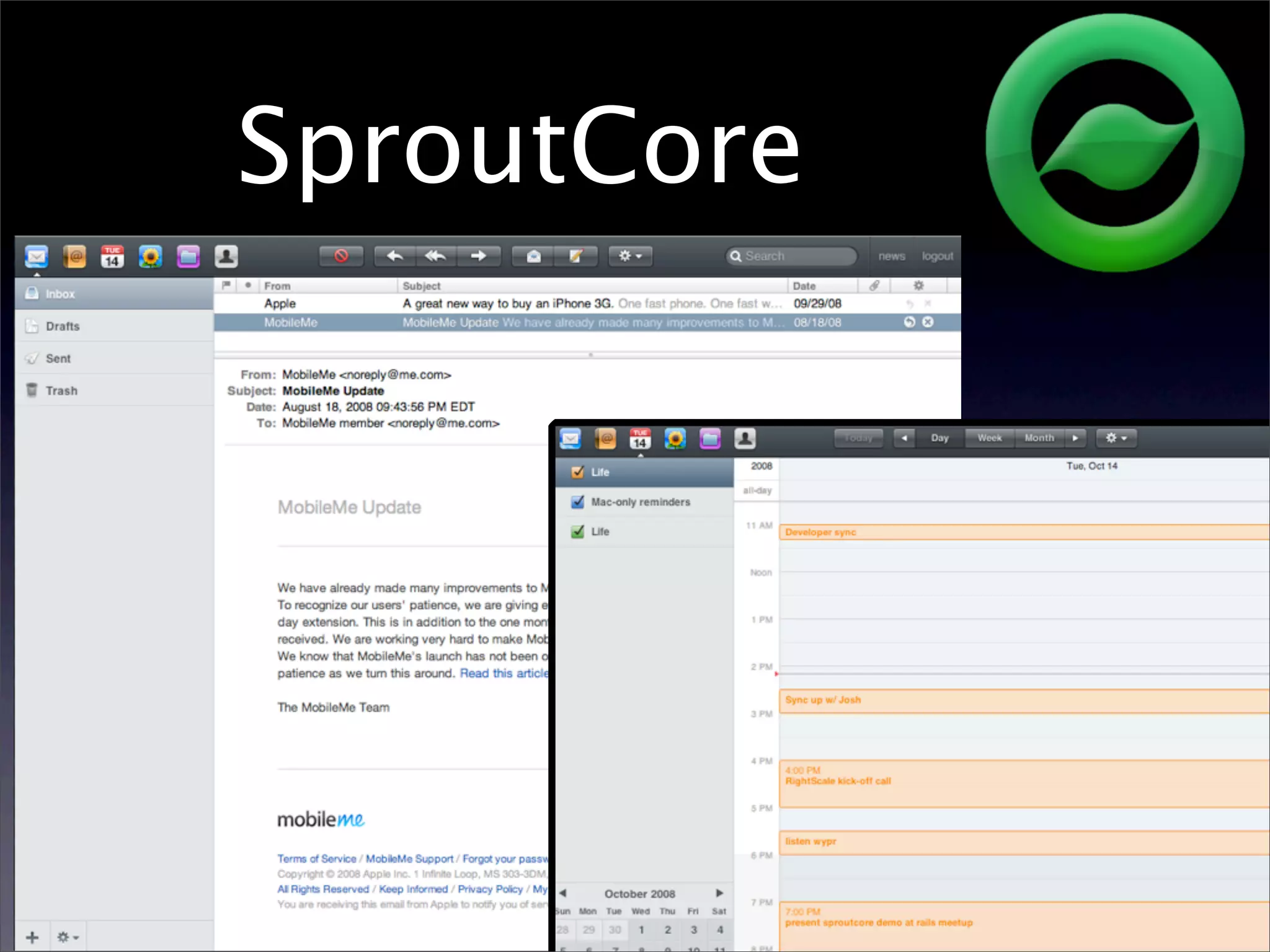The width and height of the screenshot is (1270, 952).
Task: Open Gallery sunflower icon in calendar window
Action: (x=675, y=439)
